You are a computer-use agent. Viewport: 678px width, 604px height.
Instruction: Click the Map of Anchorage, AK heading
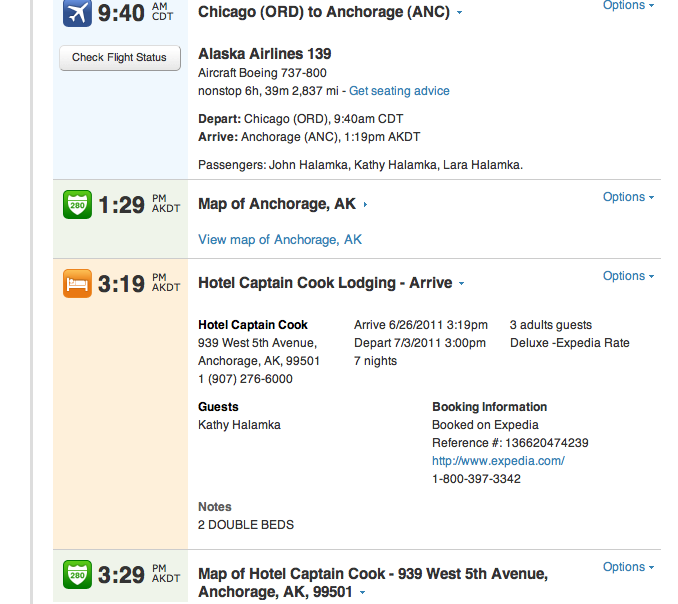tap(277, 204)
